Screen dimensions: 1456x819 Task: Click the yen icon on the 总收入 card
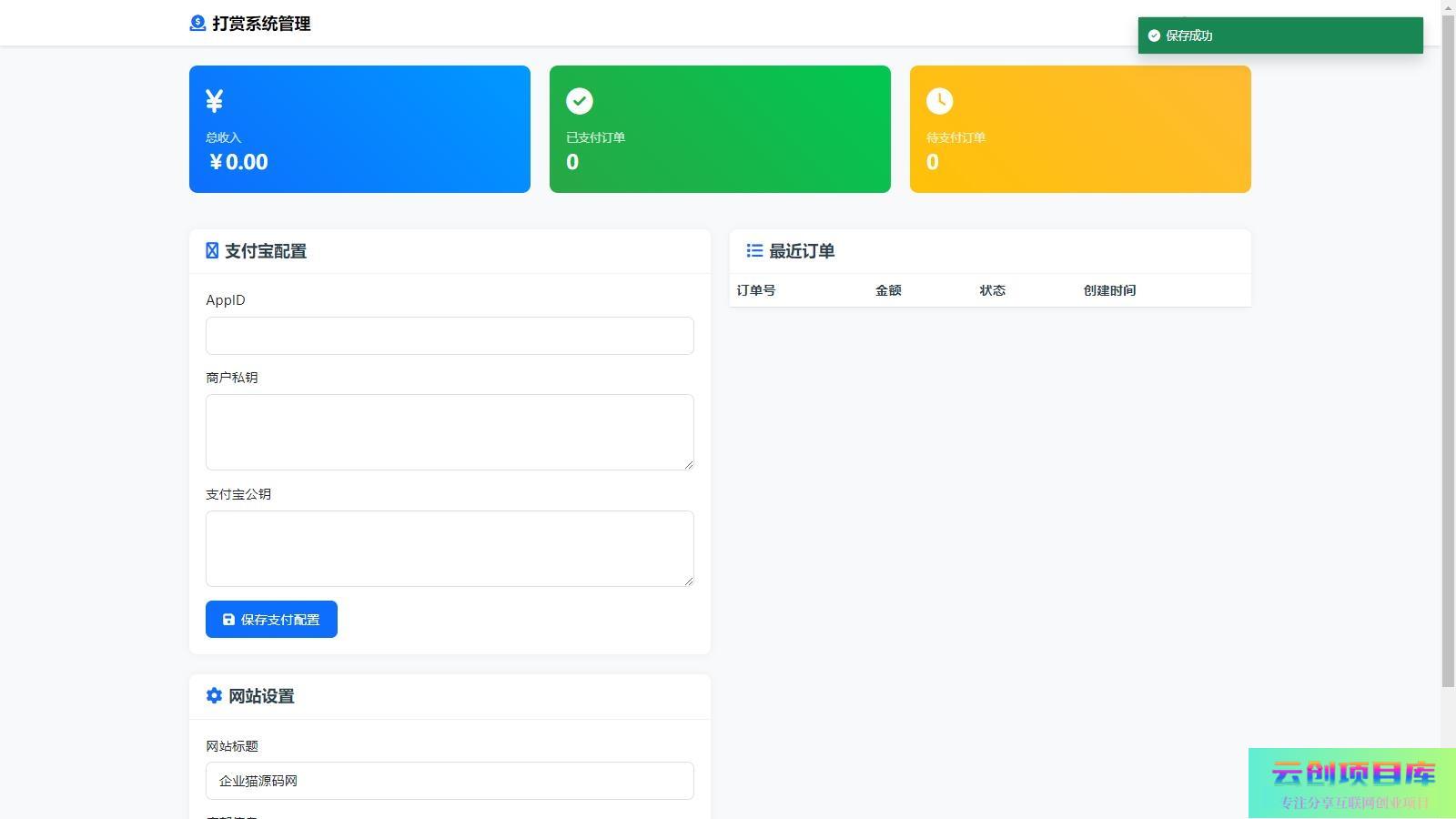215,101
